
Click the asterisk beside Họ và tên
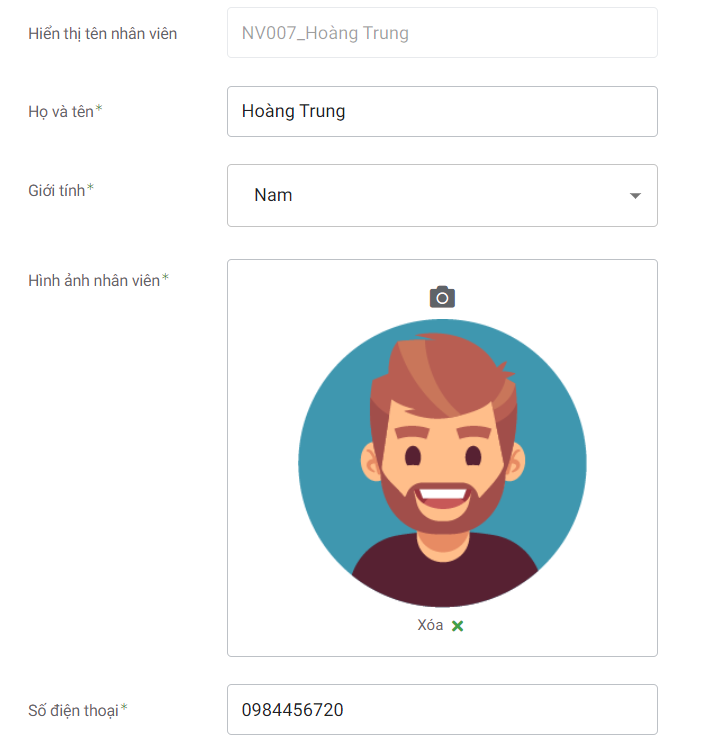[x=99, y=110]
